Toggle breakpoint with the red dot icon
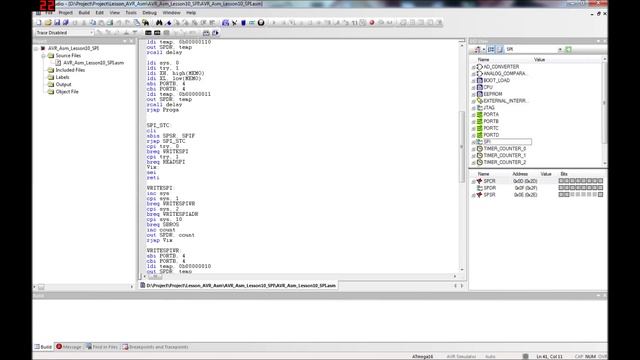This screenshot has width=640, height=360. (372, 23)
